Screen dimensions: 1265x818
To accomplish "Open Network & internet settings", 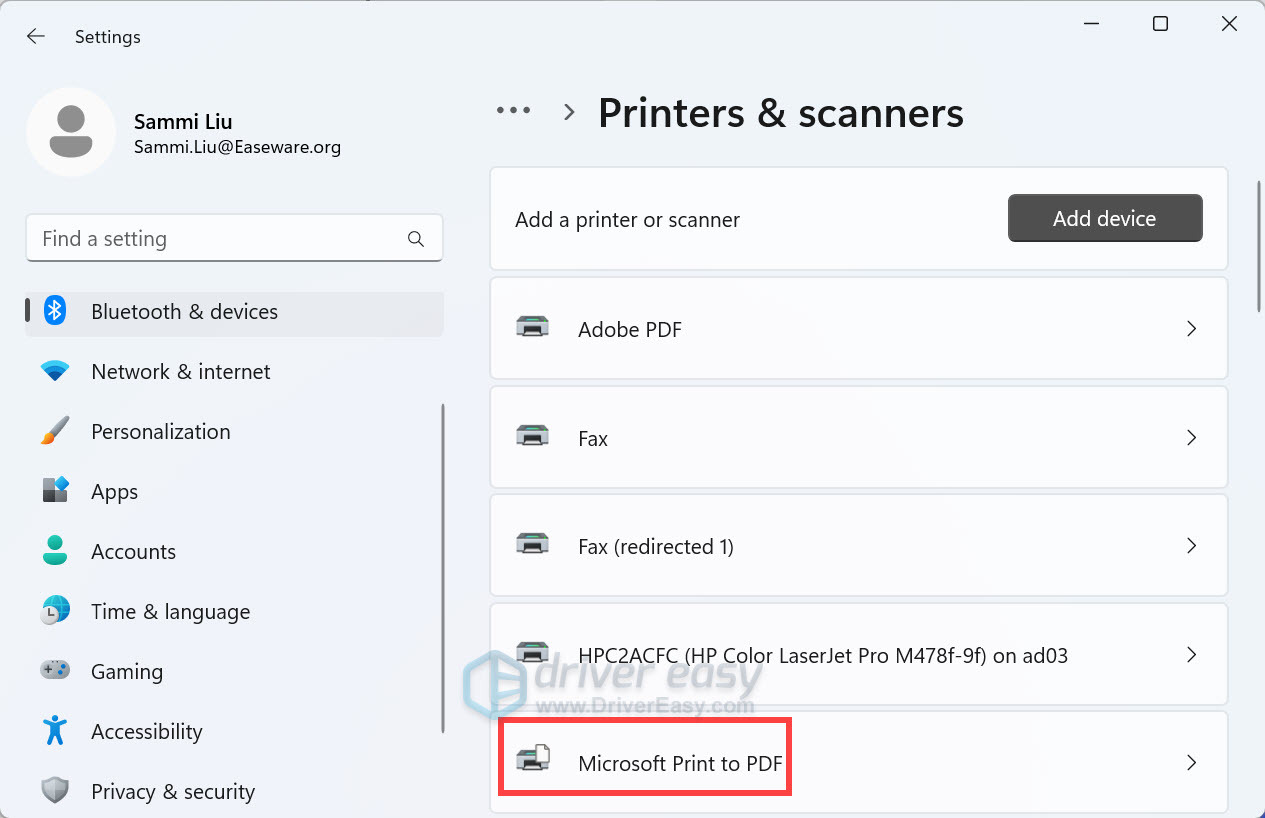I will click(x=180, y=371).
